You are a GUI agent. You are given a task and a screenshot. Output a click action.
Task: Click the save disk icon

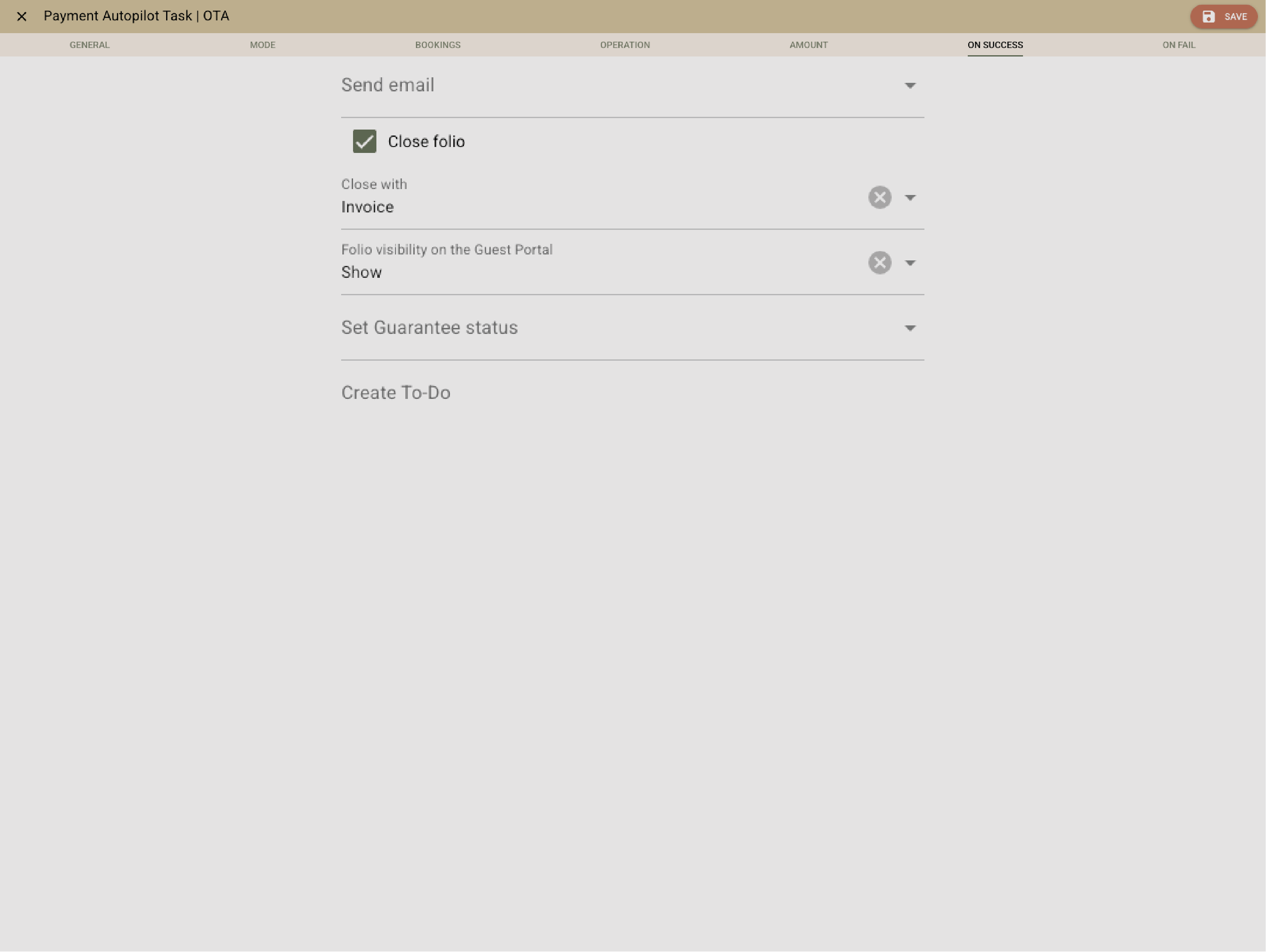(1209, 17)
